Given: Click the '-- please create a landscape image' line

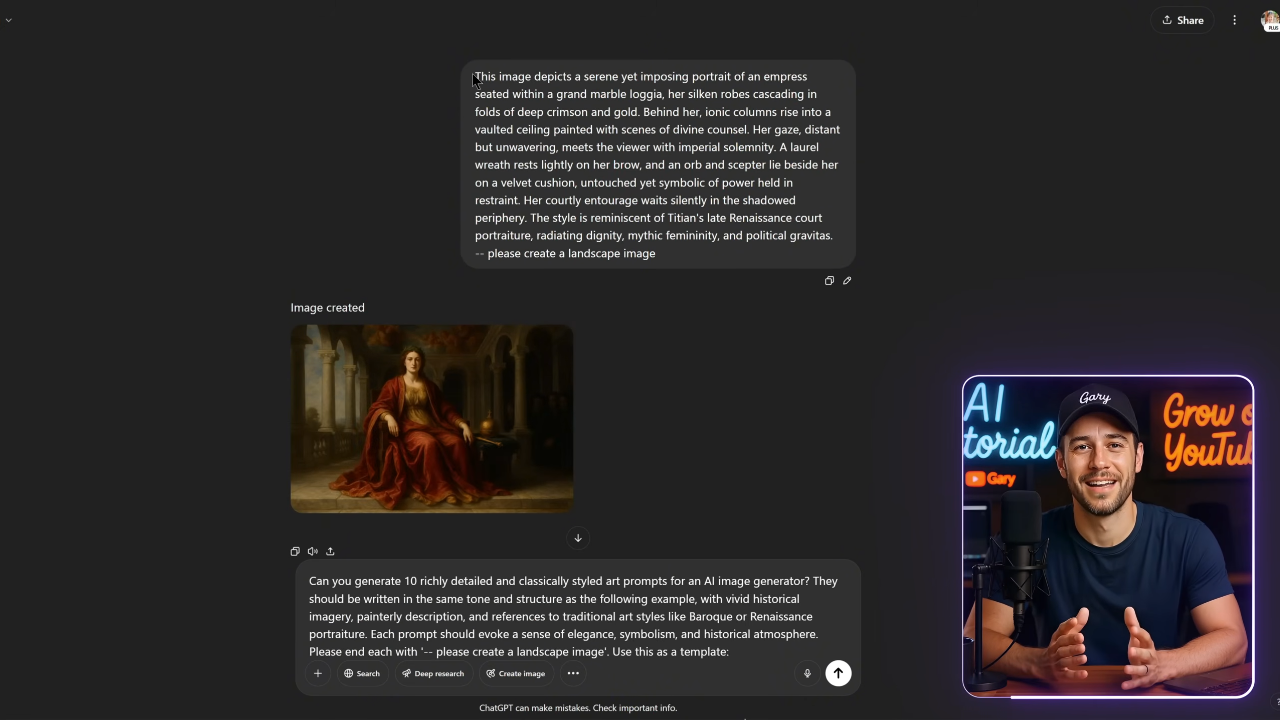Looking at the screenshot, I should click(565, 253).
